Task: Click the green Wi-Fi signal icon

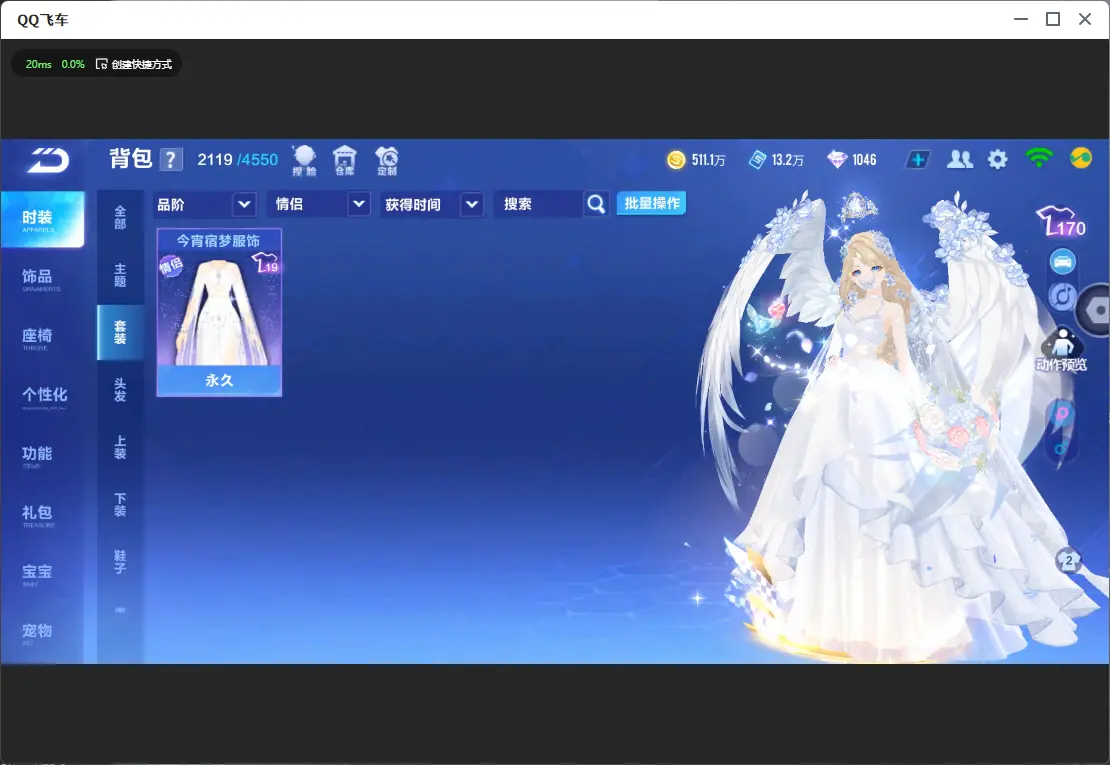Action: 1039,158
